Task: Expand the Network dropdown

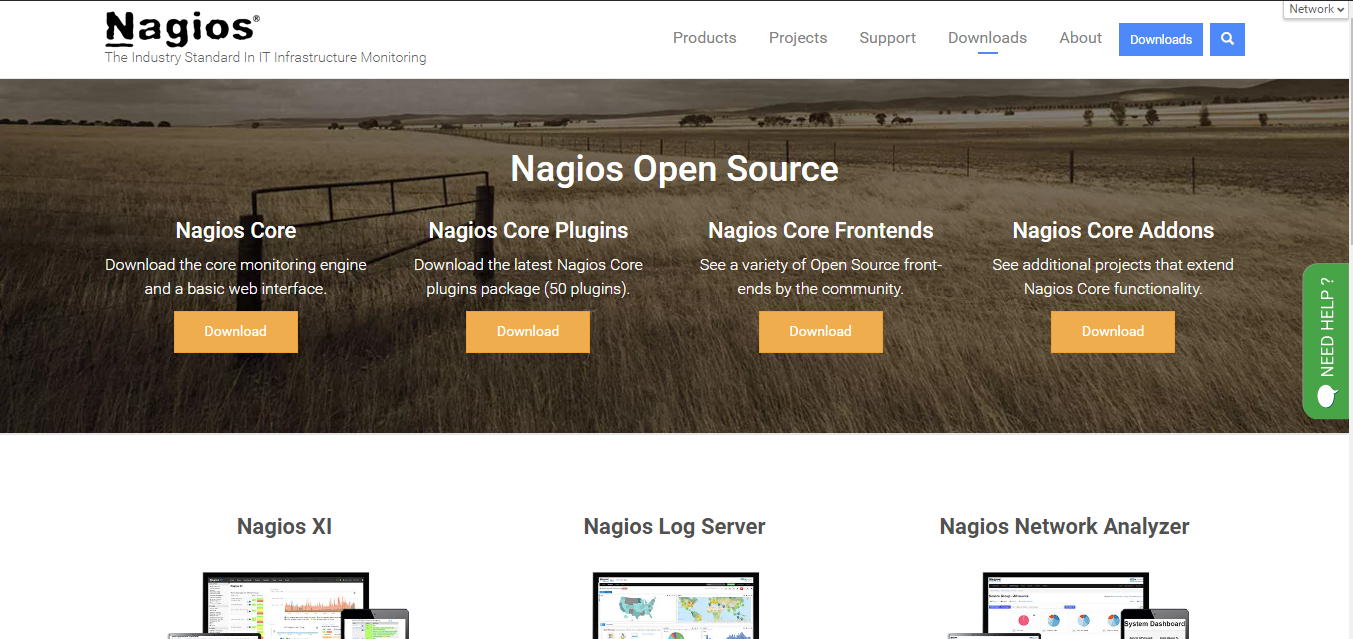Action: point(1317,9)
